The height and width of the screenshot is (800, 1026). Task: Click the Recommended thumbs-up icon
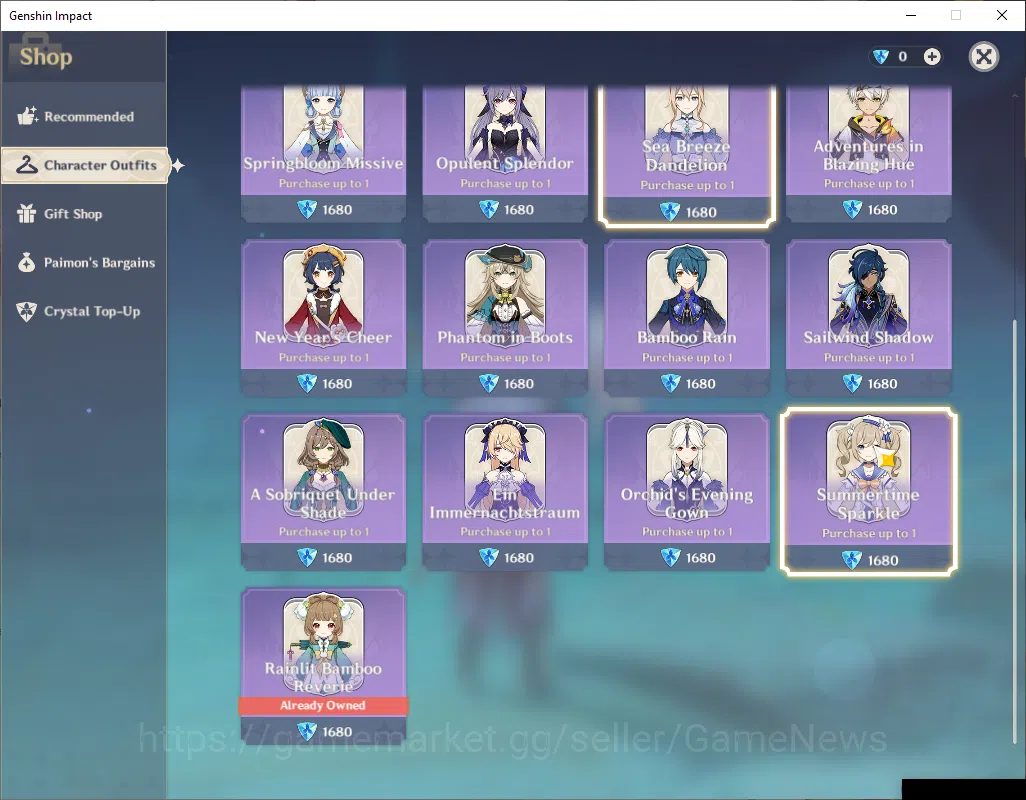point(27,116)
